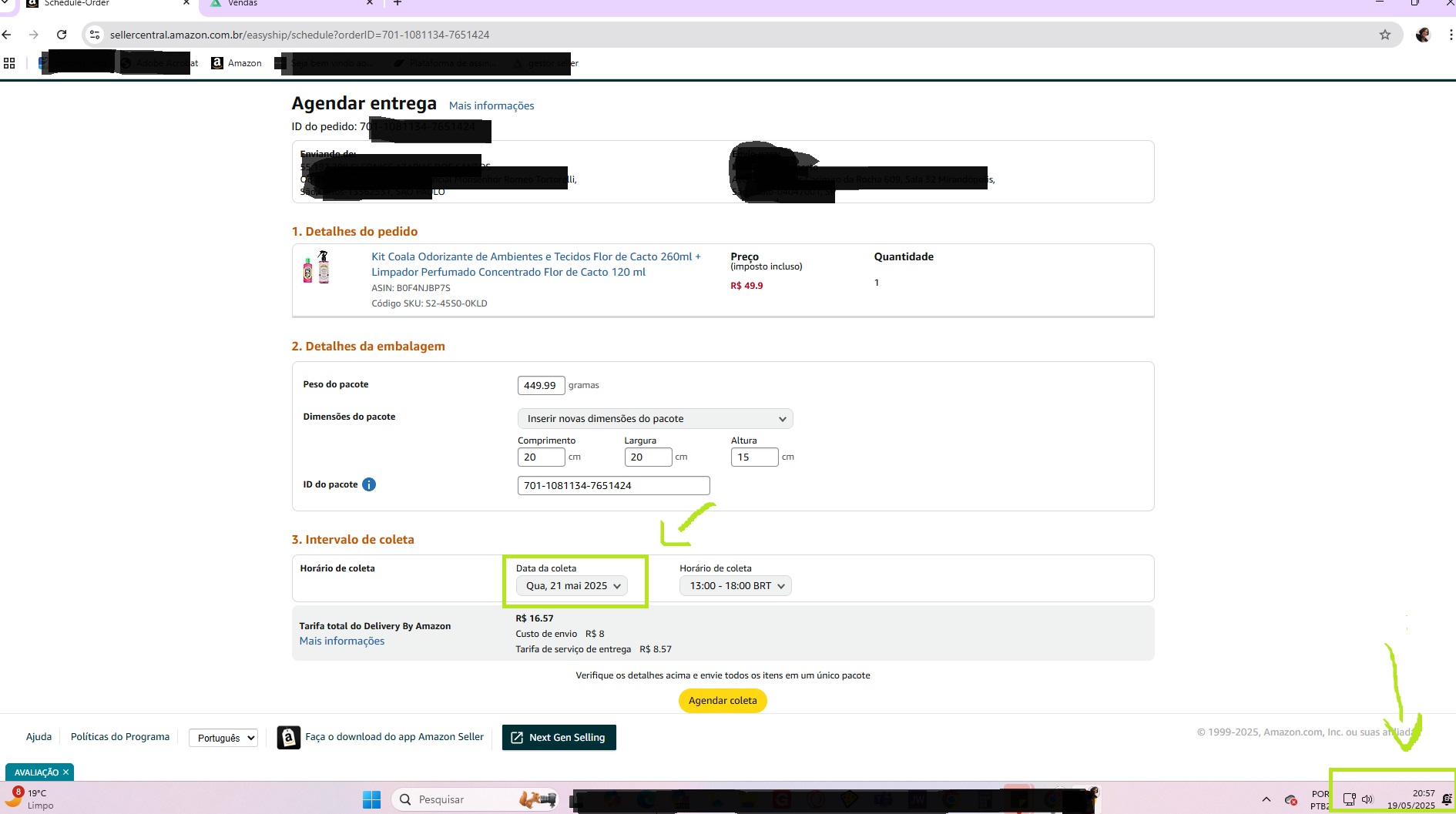This screenshot has height=814, width=1456.
Task: Click the address bar URL
Action: tap(300, 35)
